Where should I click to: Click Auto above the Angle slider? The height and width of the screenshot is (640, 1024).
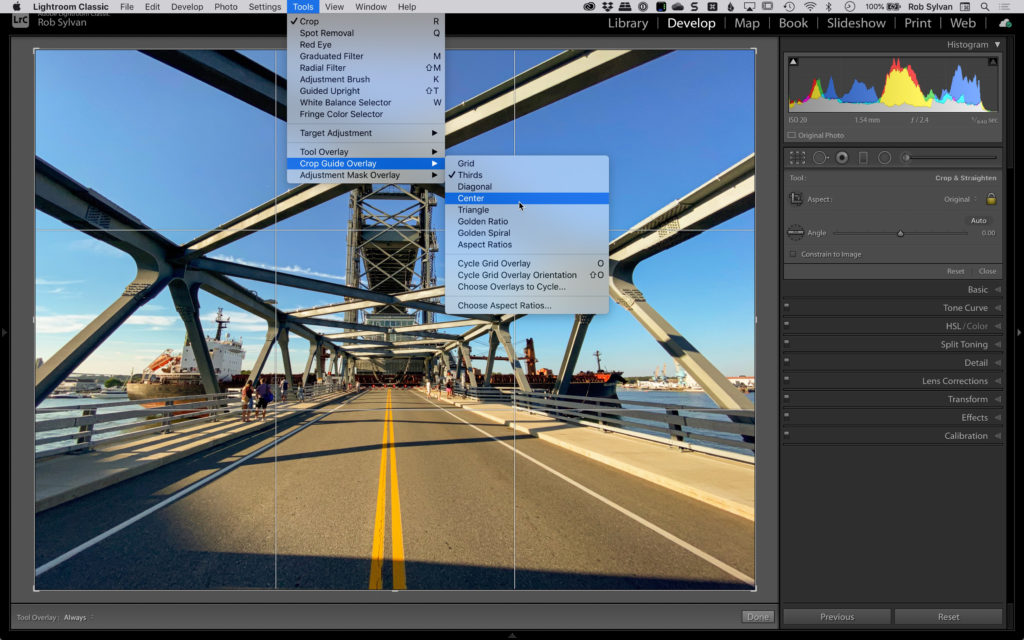coord(978,220)
